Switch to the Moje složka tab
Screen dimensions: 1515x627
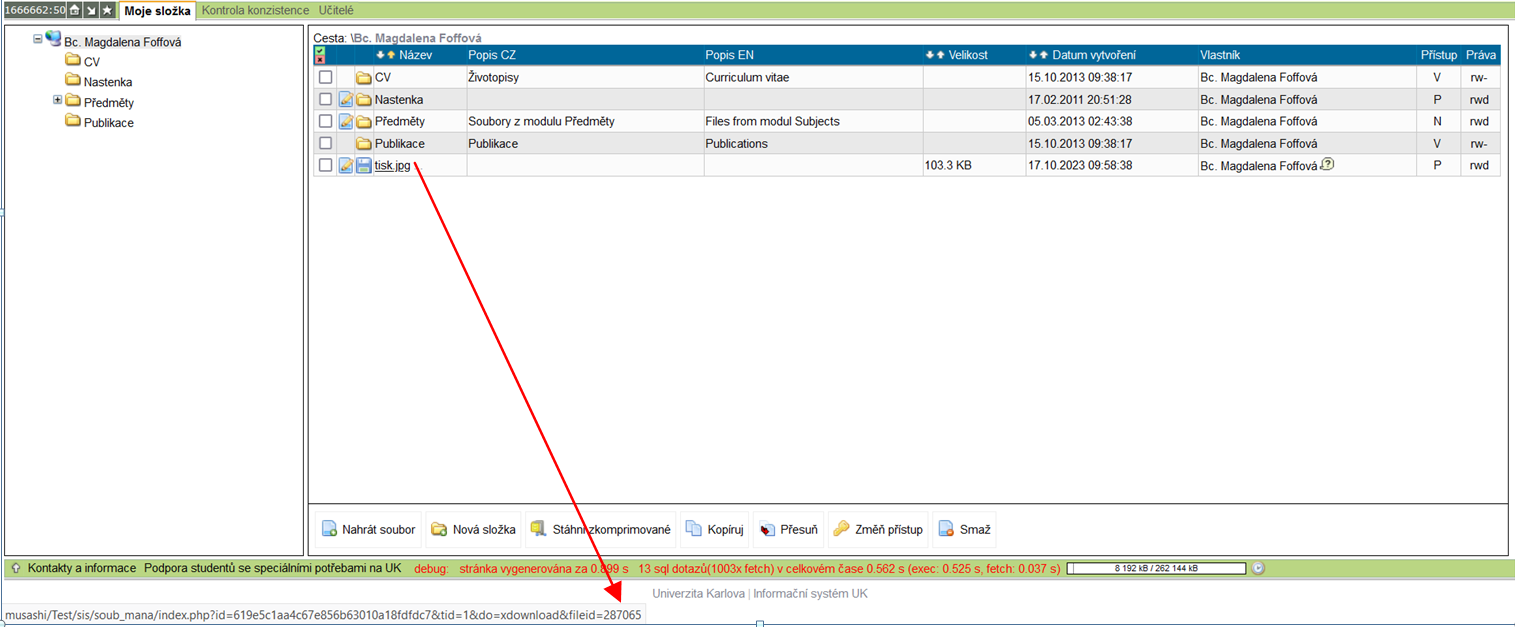tap(157, 10)
